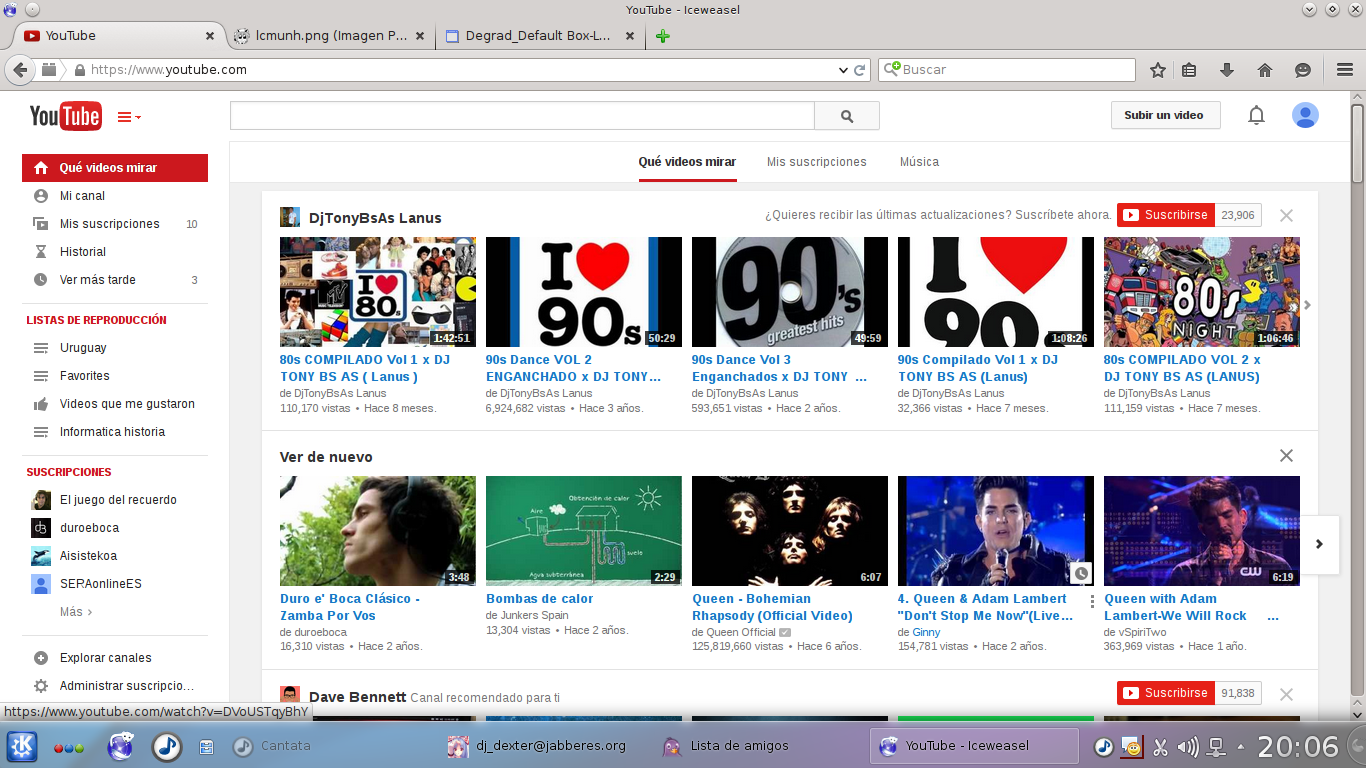Show bookmarks list icon in toolbar

point(1189,70)
